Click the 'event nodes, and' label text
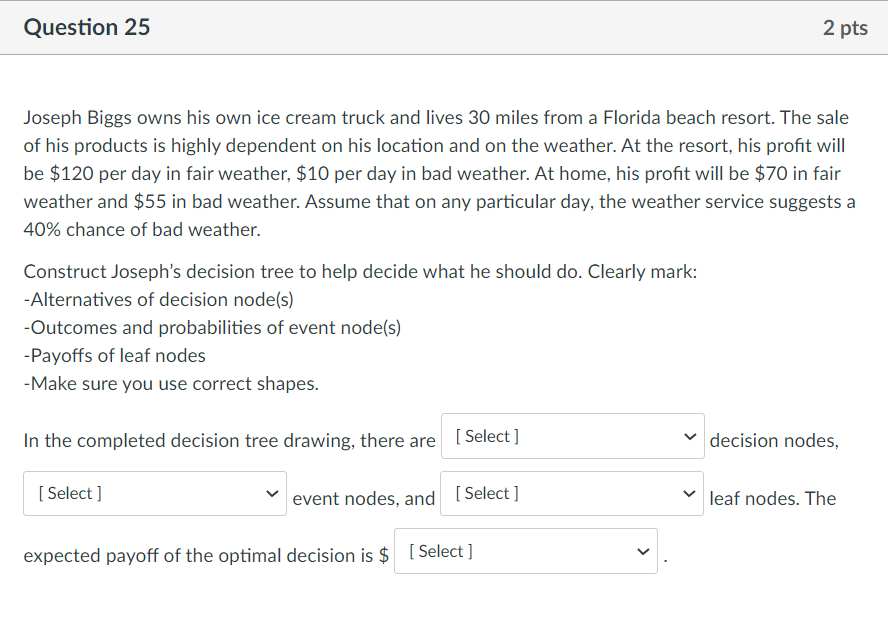 364,498
